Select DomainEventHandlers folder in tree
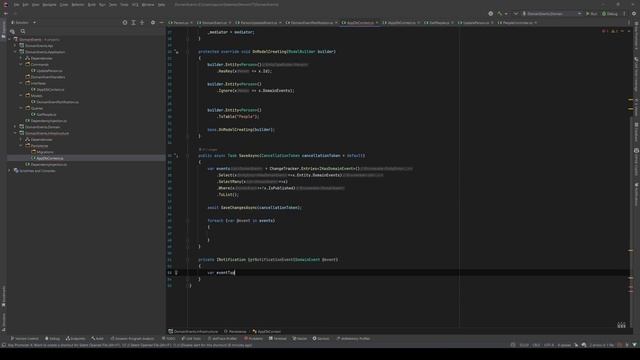This screenshot has height=360, width=640. coord(45,77)
